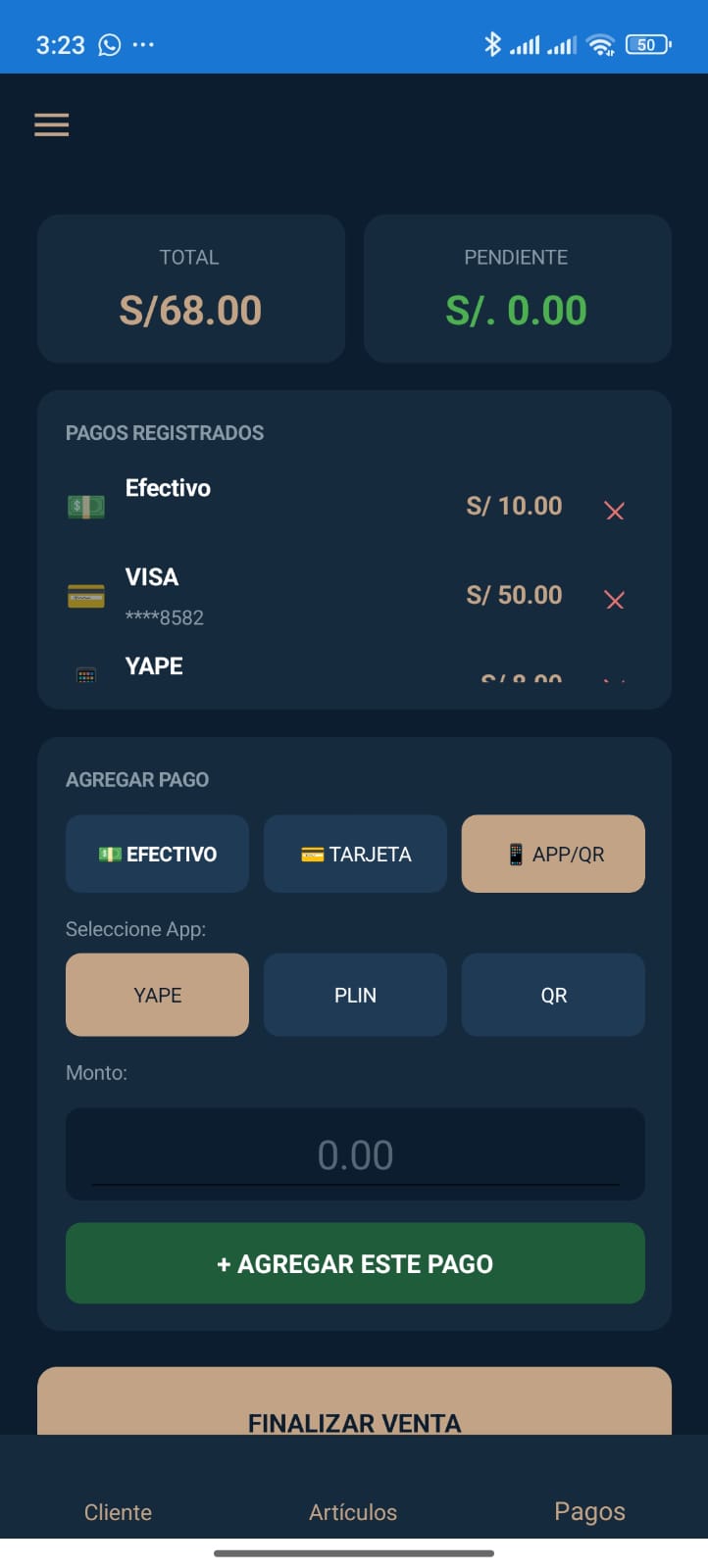708x1568 pixels.
Task: Remove the Efectivo payment with X
Action: 615,511
